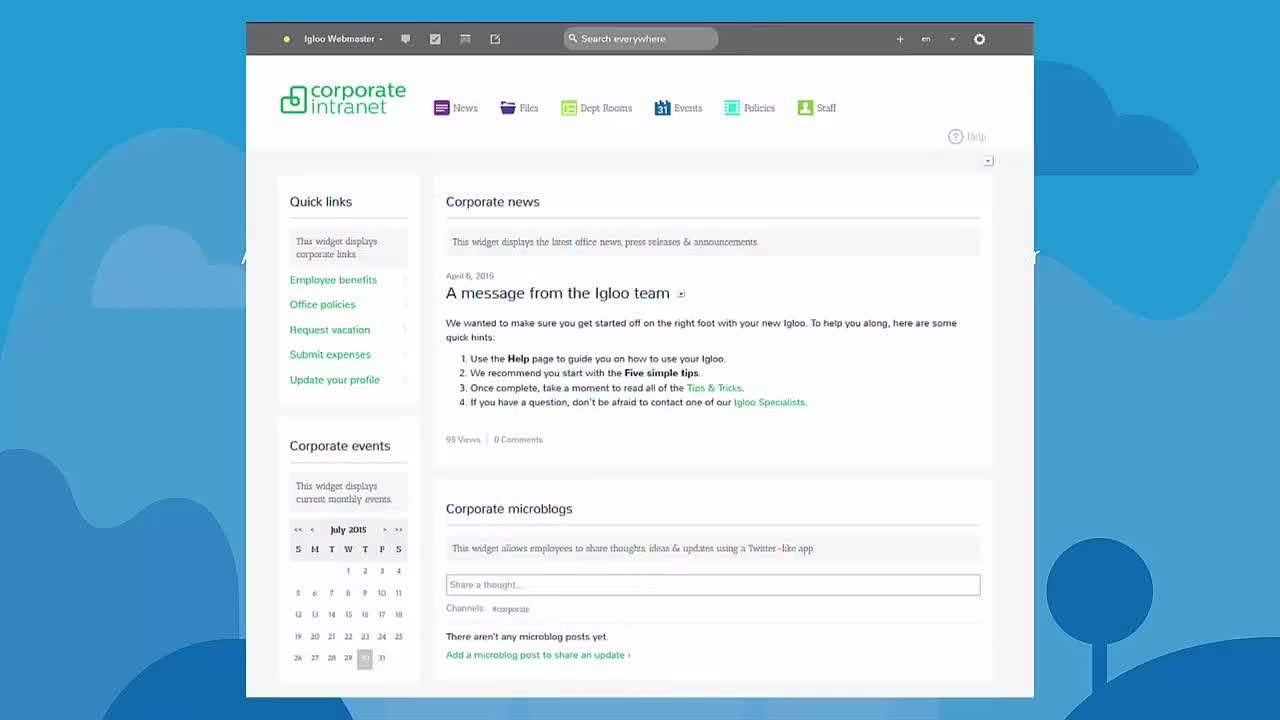Select the #corporate channel tag
The height and width of the screenshot is (720, 1280).
[511, 609]
